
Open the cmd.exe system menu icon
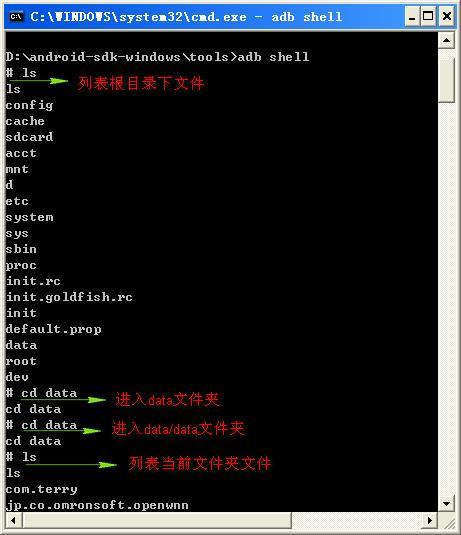point(16,16)
